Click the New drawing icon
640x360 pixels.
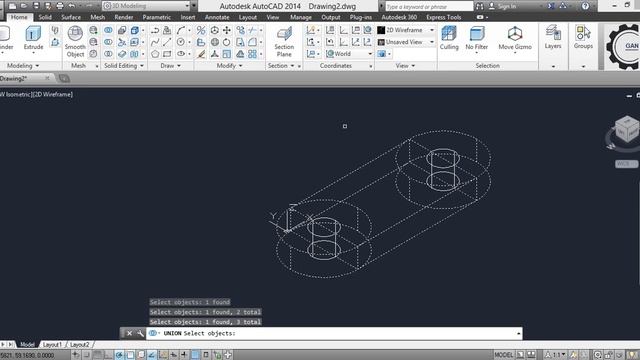pos(13,6)
